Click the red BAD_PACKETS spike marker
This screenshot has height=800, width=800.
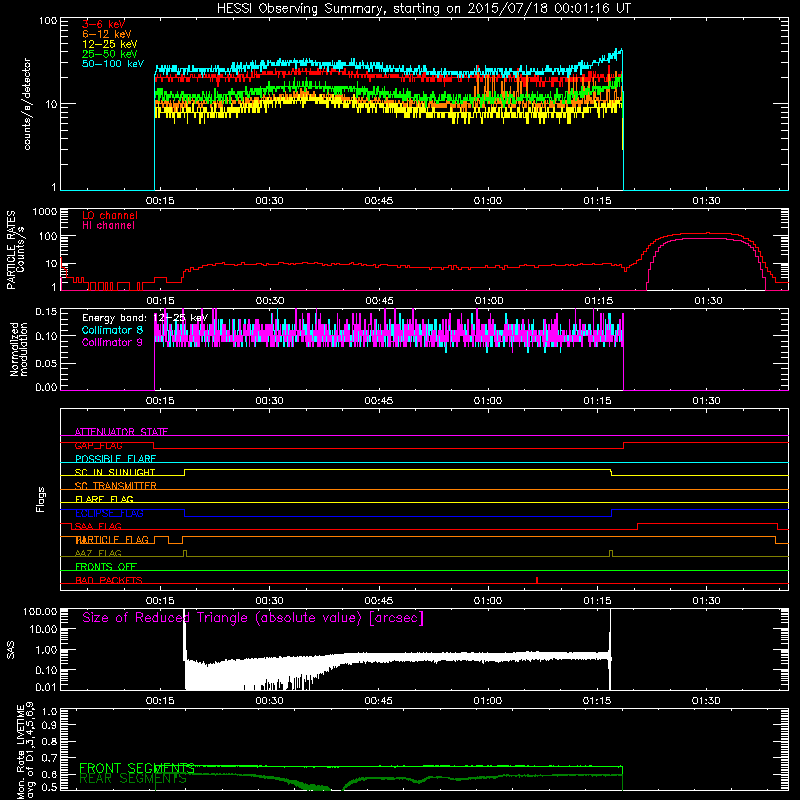click(537, 580)
